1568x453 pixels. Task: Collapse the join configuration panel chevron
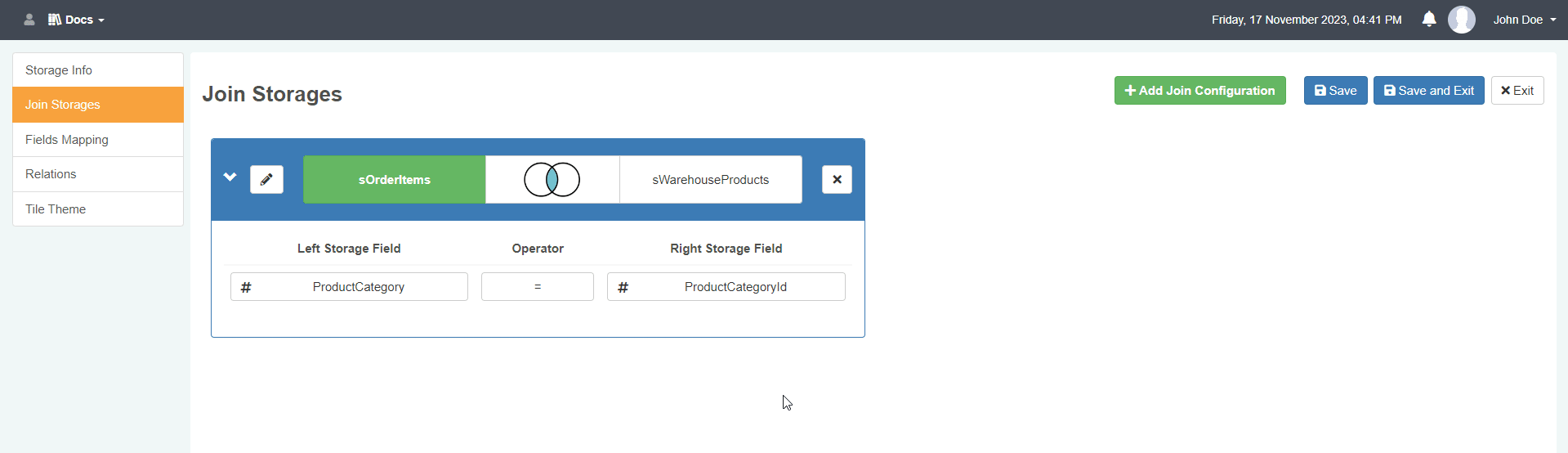(x=230, y=177)
